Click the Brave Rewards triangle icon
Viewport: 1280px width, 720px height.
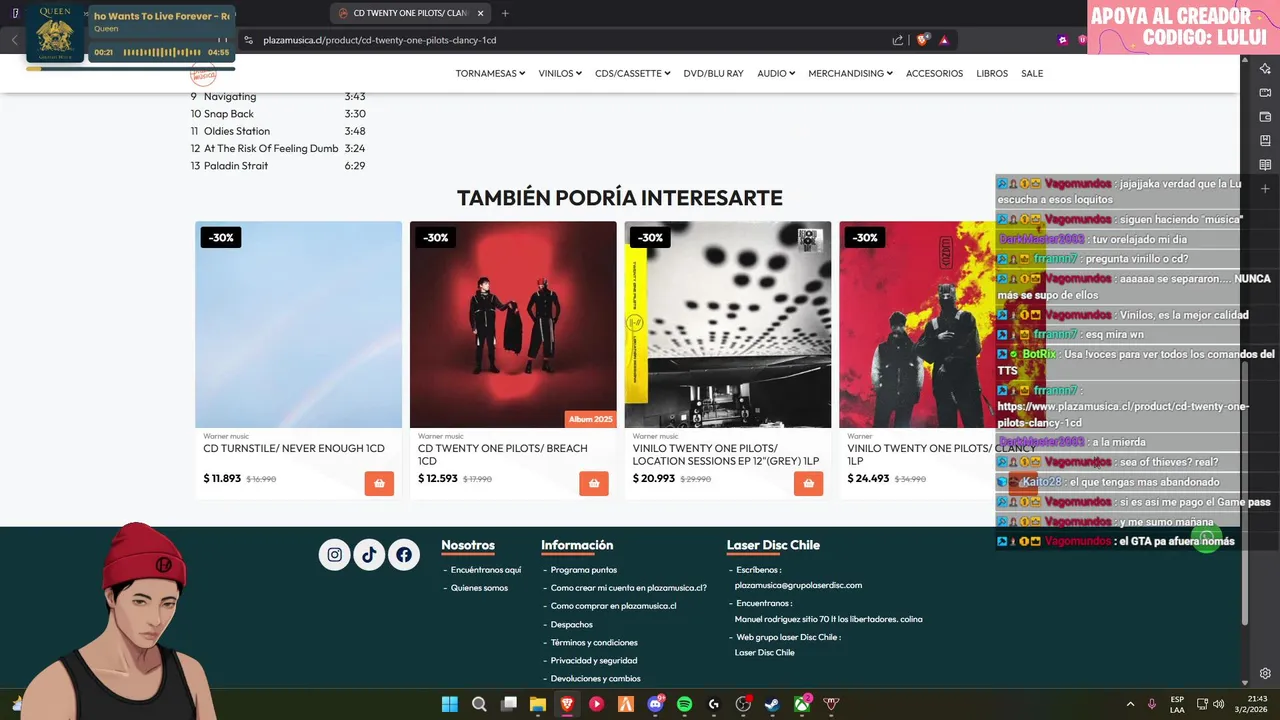(x=944, y=40)
